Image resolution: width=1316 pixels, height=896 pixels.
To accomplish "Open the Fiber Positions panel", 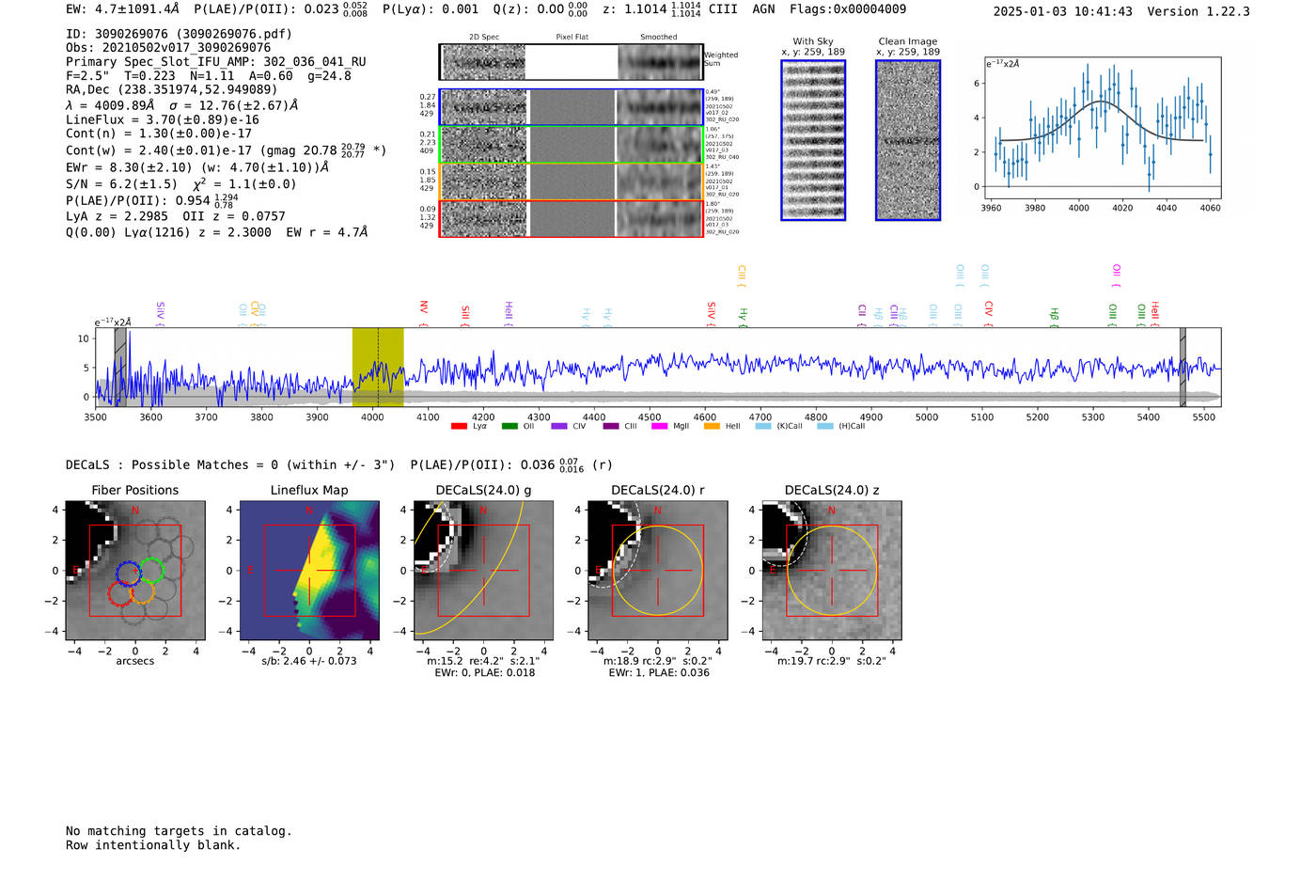I will [135, 571].
